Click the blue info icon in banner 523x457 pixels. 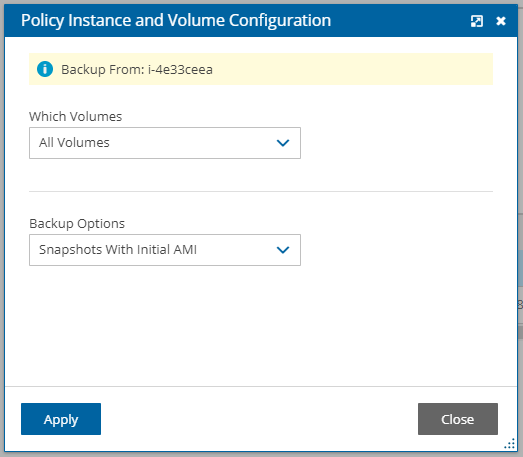click(x=45, y=69)
